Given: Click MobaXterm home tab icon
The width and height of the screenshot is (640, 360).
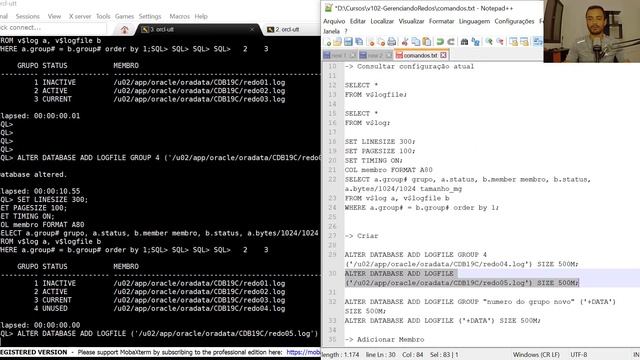Looking at the screenshot, I should 124,29.
